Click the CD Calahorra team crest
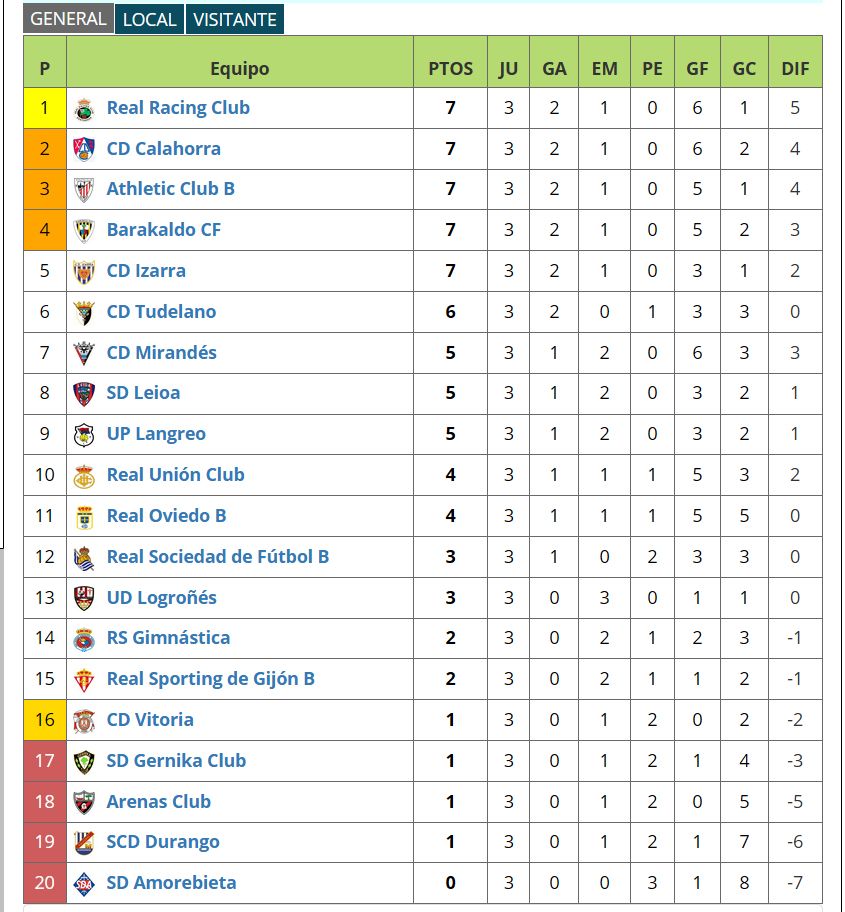The width and height of the screenshot is (845, 912). [84, 149]
